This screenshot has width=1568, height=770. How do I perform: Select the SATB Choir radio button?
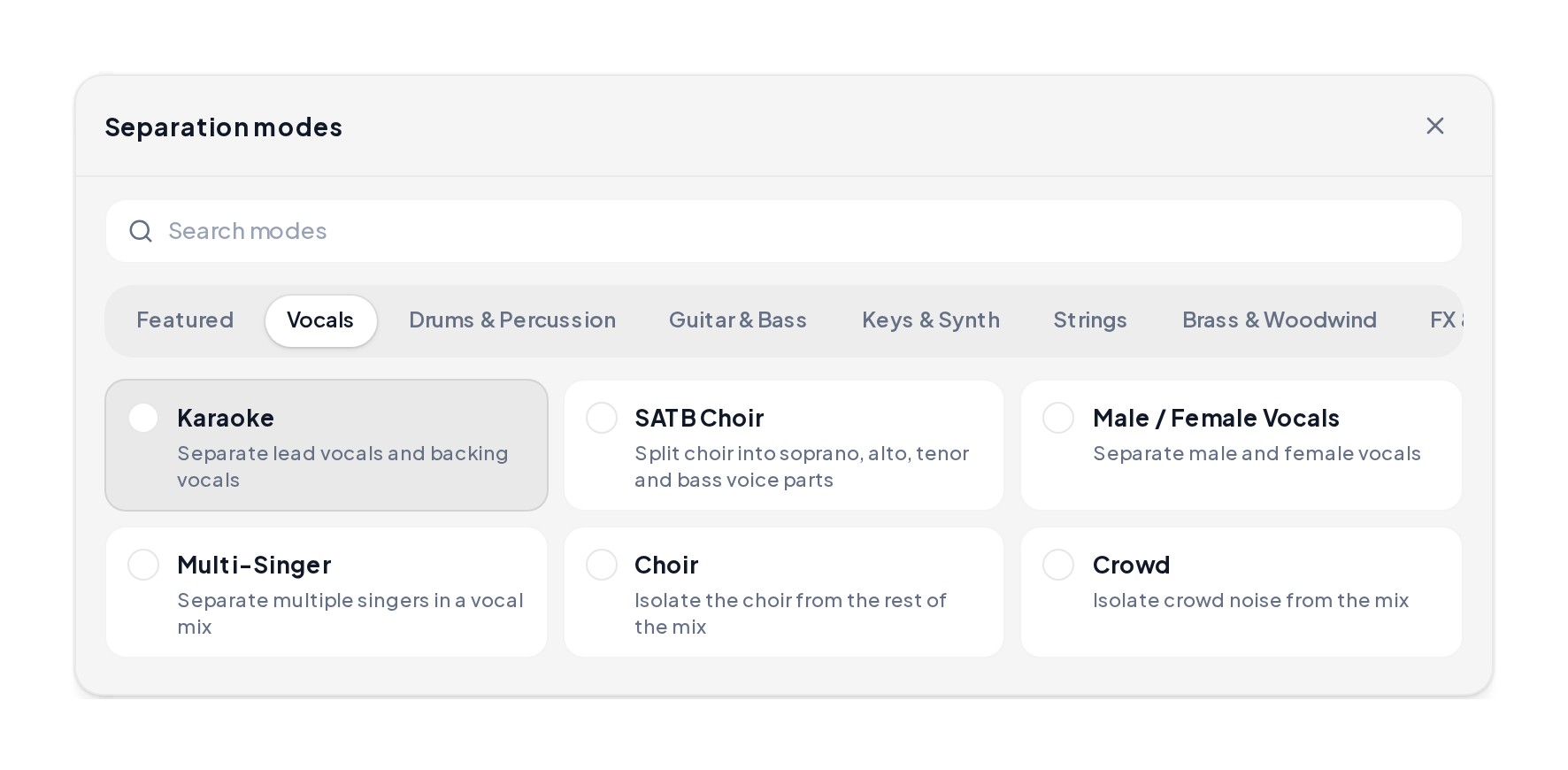pyautogui.click(x=602, y=418)
